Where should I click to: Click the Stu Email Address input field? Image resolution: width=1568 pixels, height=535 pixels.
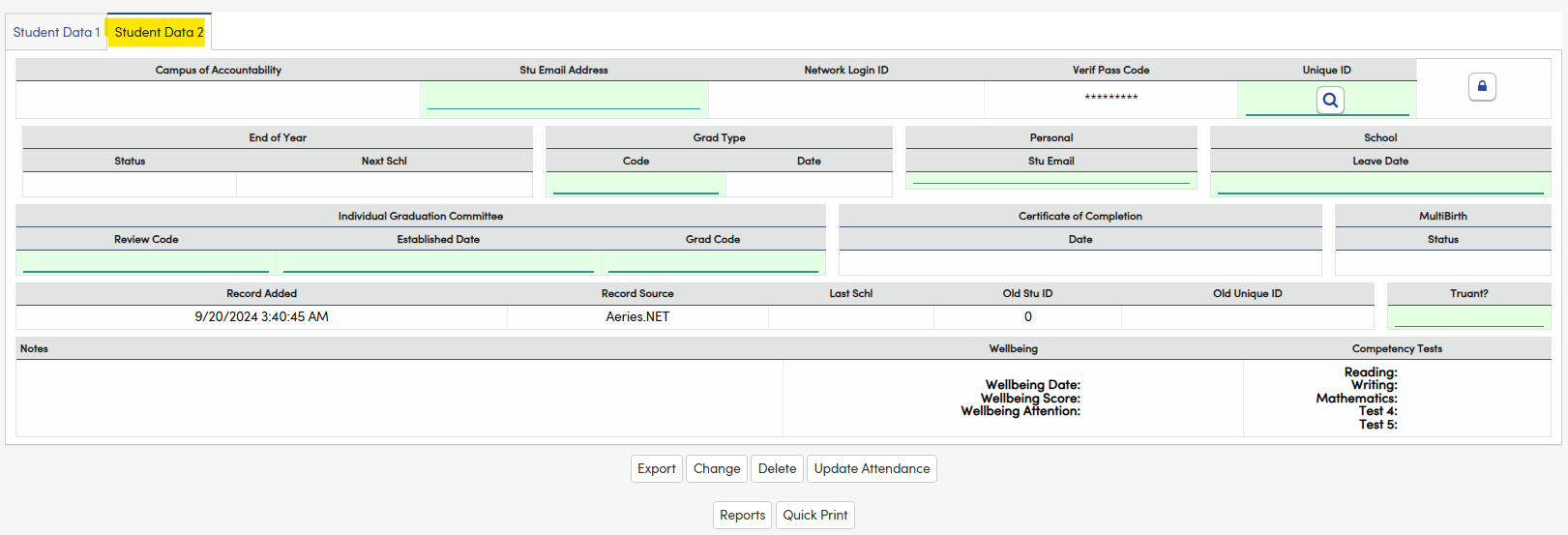point(564,99)
